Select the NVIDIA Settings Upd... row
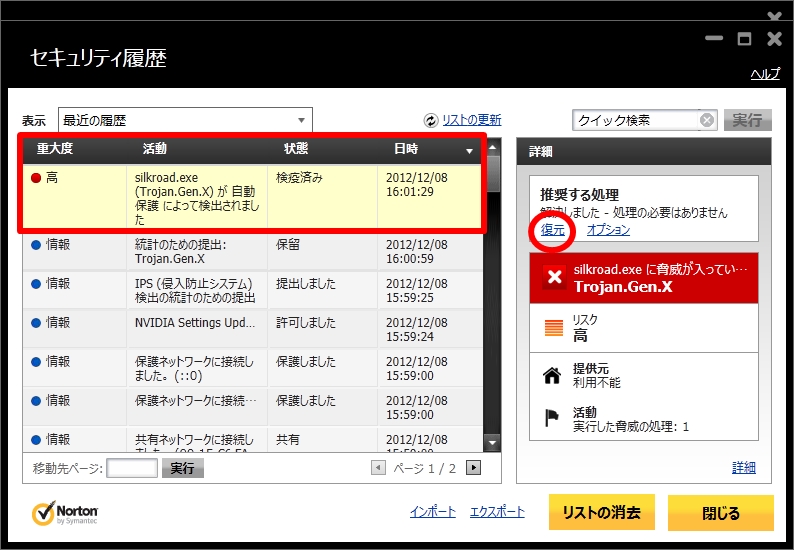The image size is (794, 550). 252,329
